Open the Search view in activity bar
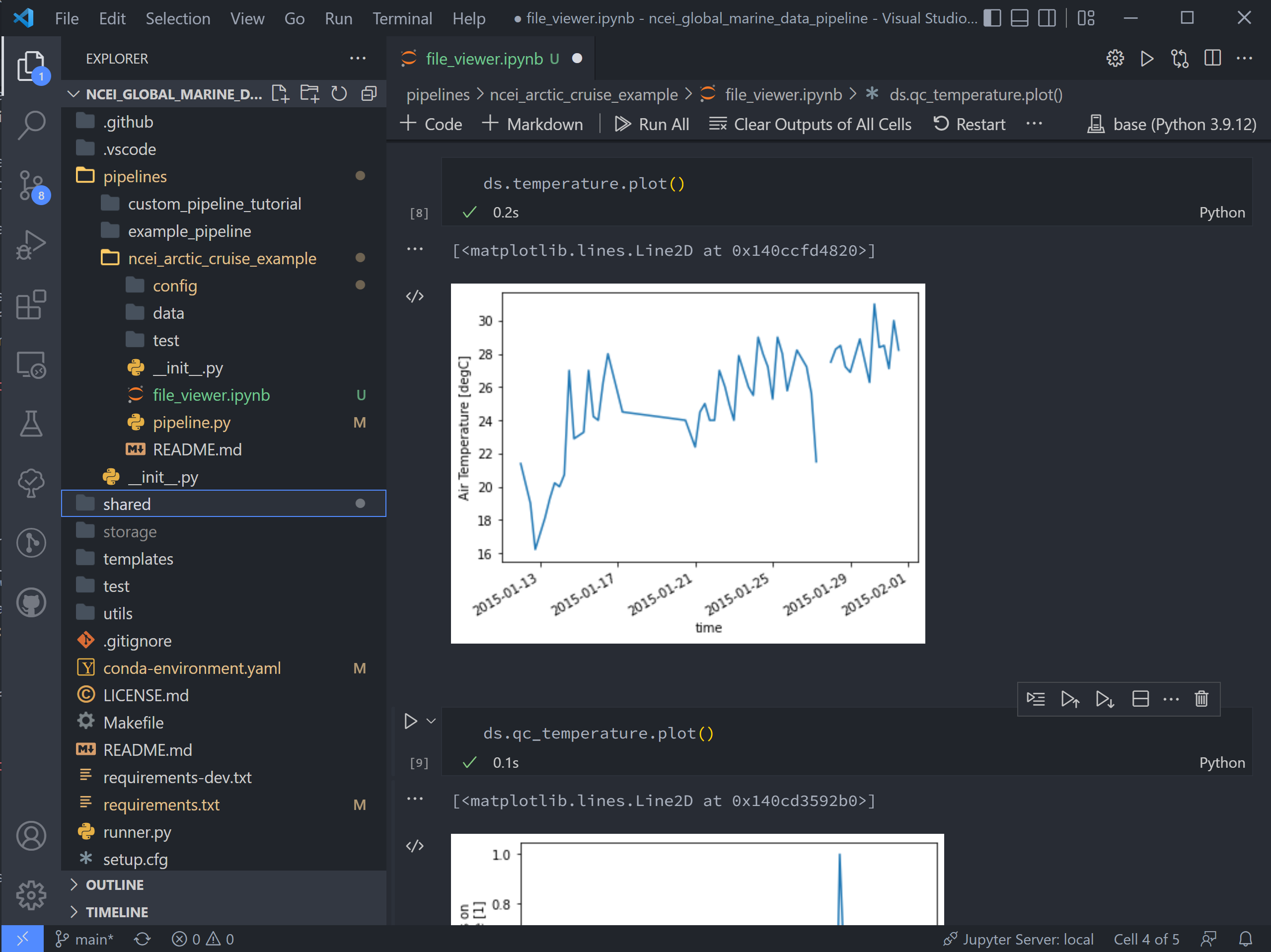Screen dimensions: 1271x952 [x=31, y=125]
